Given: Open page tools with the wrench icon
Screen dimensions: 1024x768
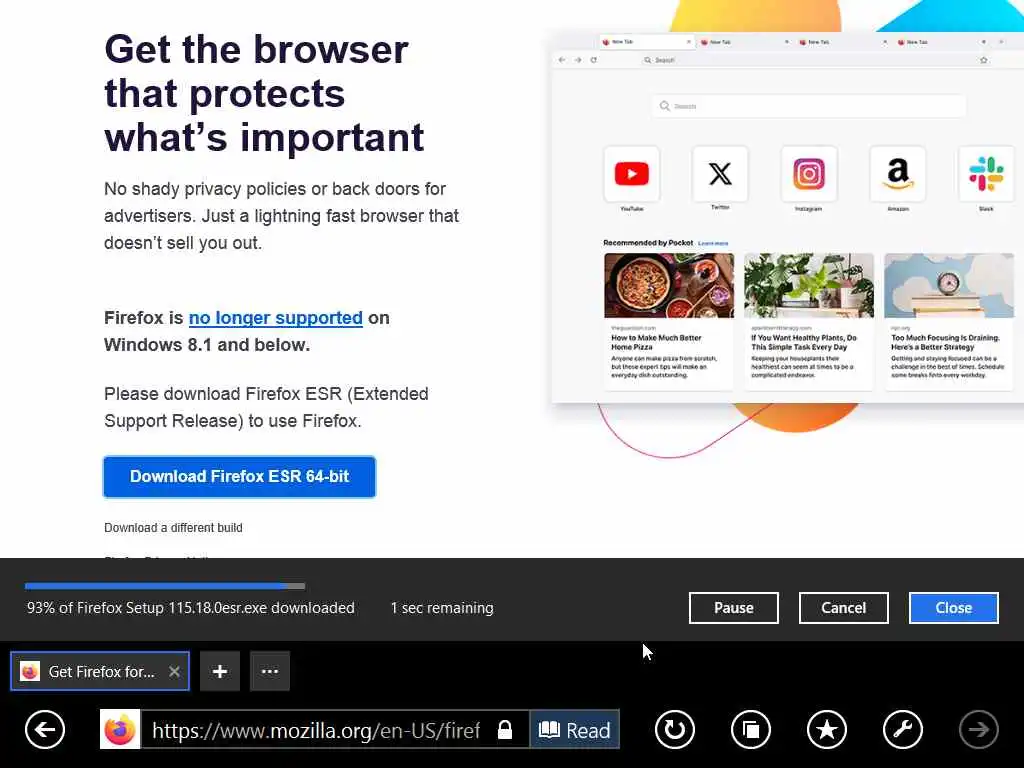Looking at the screenshot, I should click(903, 729).
